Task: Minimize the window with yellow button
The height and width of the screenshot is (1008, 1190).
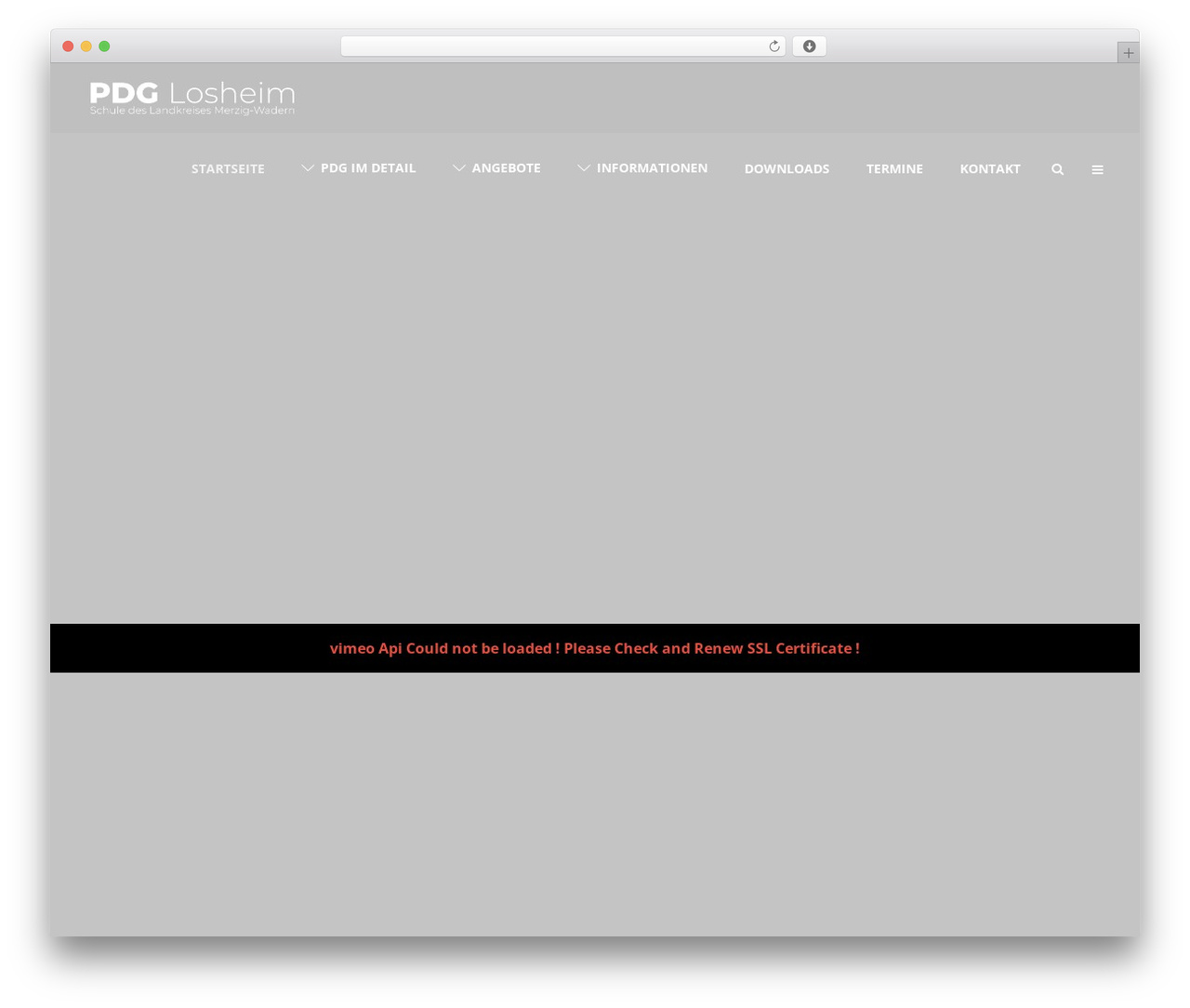Action: coord(86,46)
